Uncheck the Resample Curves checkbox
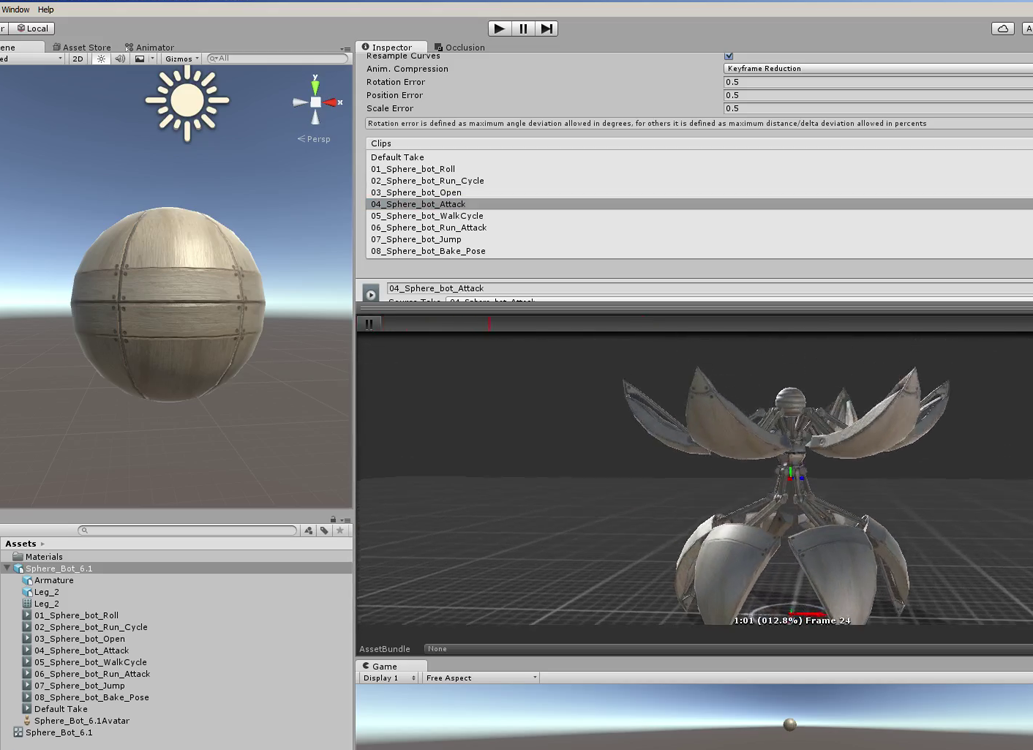This screenshot has width=1033, height=750. 728,56
